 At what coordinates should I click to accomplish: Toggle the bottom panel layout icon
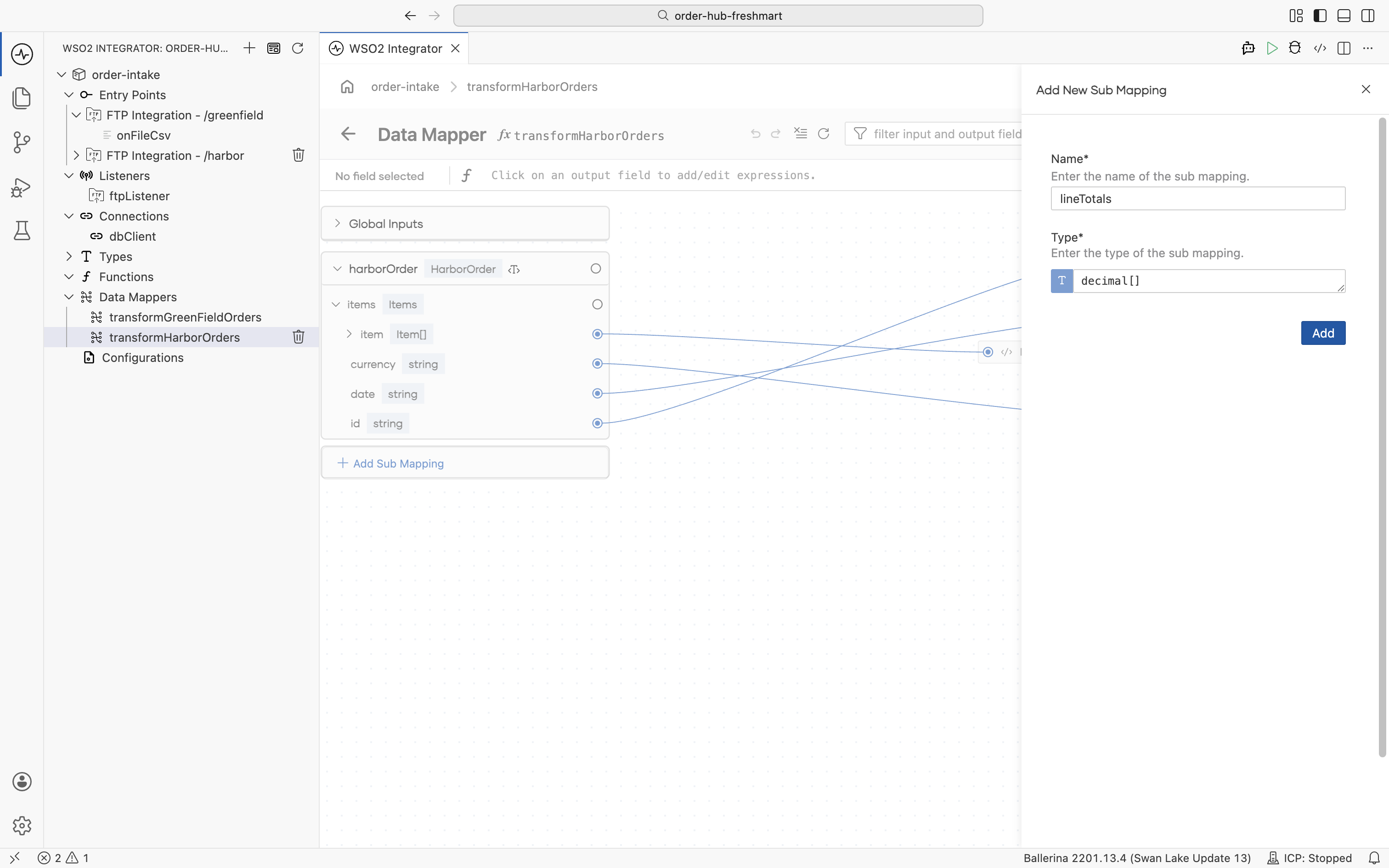1344,16
